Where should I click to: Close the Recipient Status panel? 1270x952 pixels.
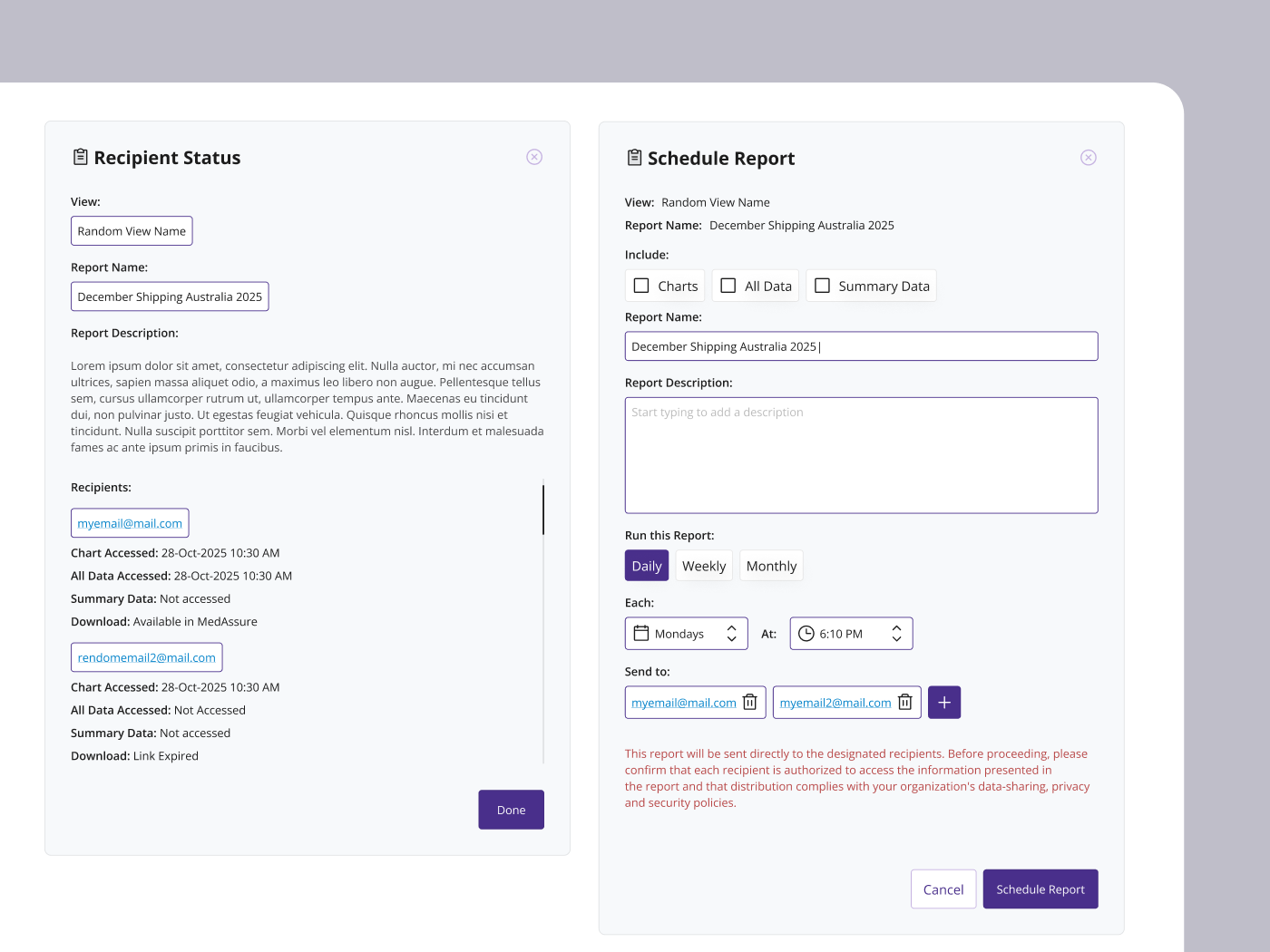tap(534, 157)
